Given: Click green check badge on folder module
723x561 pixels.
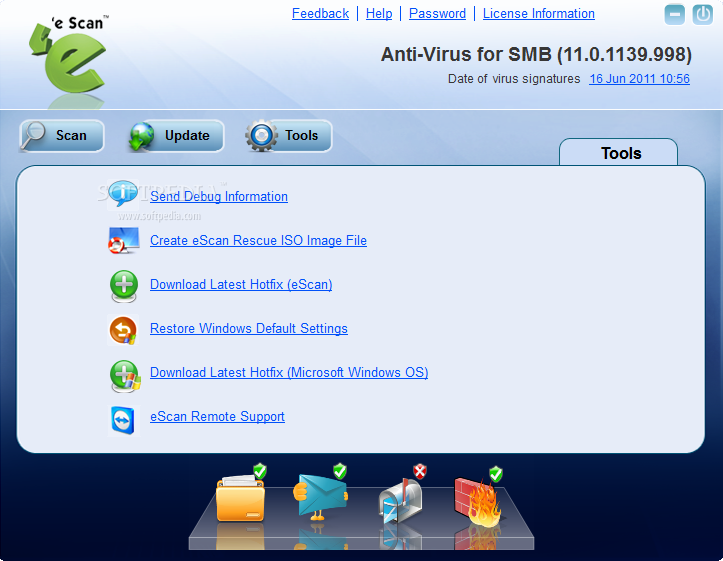Looking at the screenshot, I should tap(260, 471).
